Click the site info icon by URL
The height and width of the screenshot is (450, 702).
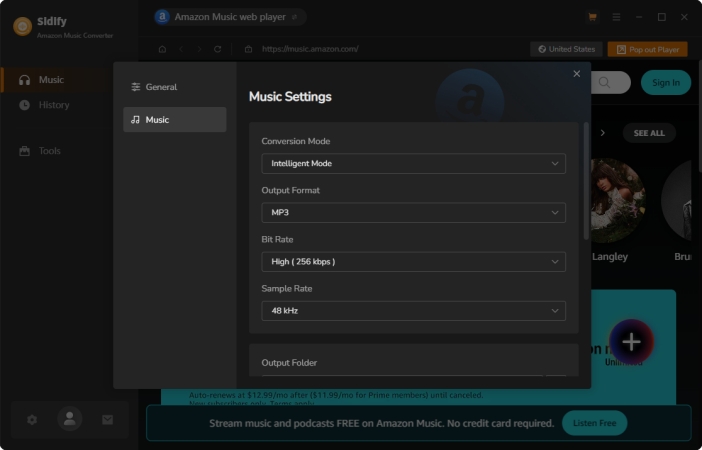248,49
